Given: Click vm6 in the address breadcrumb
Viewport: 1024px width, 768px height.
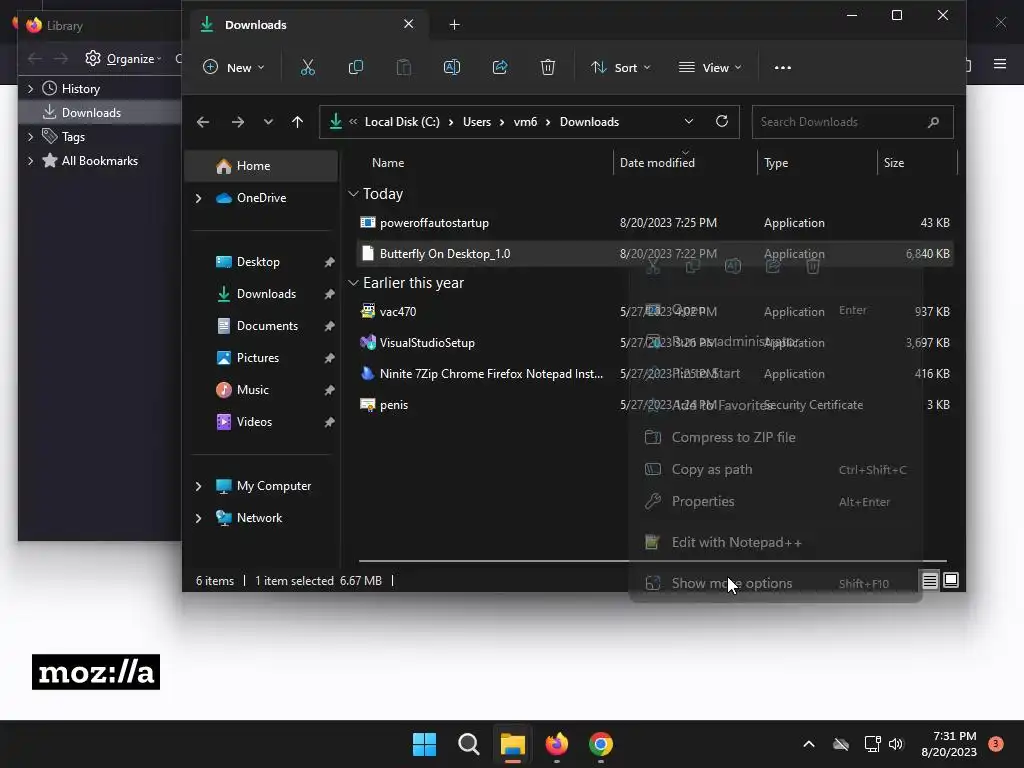Looking at the screenshot, I should (x=525, y=122).
